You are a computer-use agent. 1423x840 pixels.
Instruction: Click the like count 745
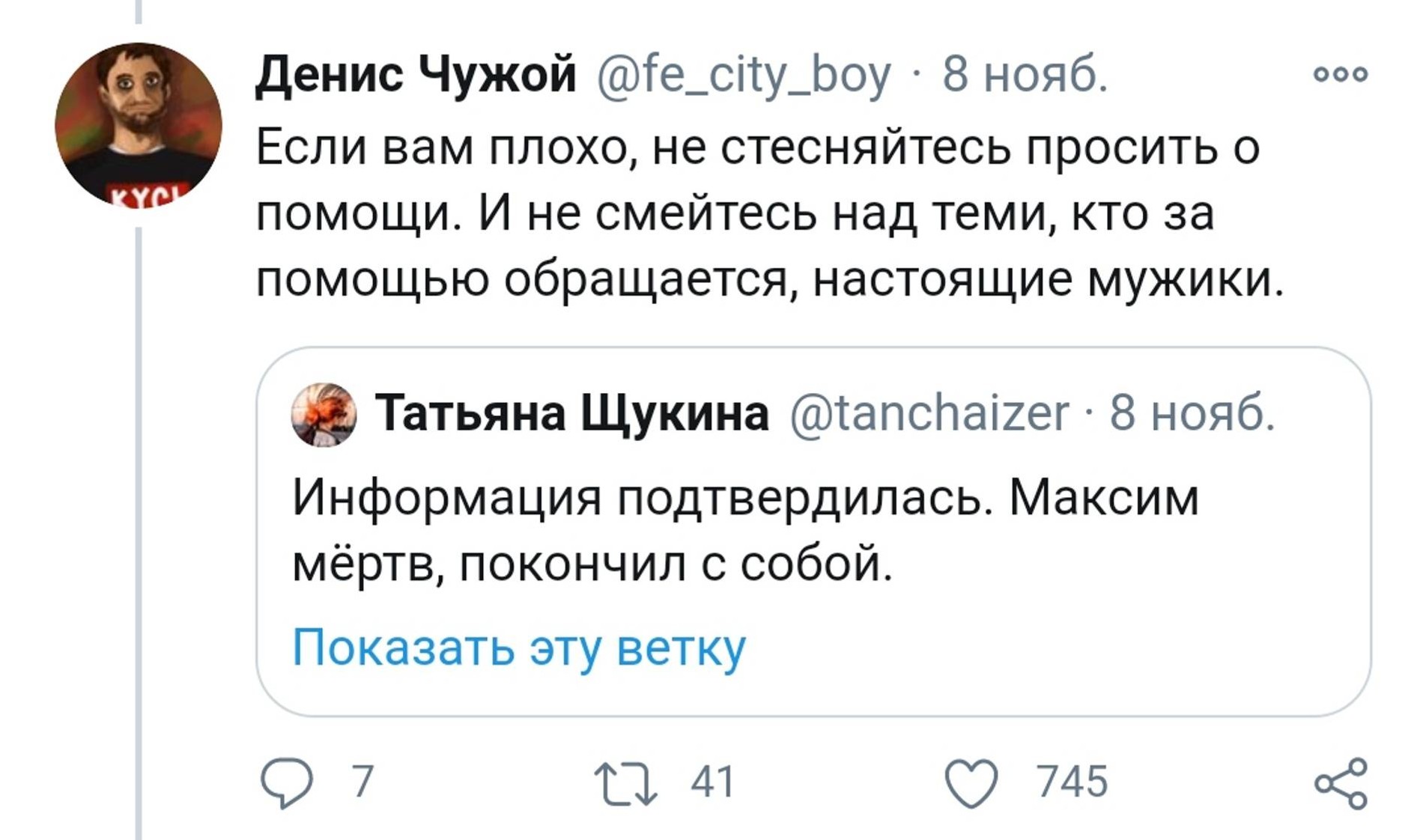point(1072,782)
